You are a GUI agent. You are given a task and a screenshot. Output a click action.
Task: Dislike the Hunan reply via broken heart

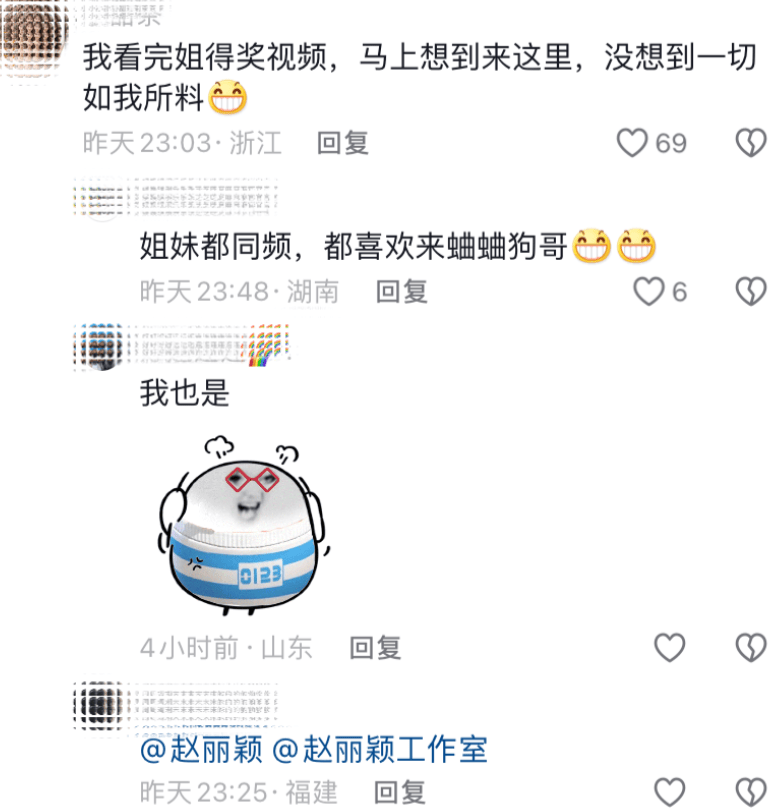(x=751, y=292)
